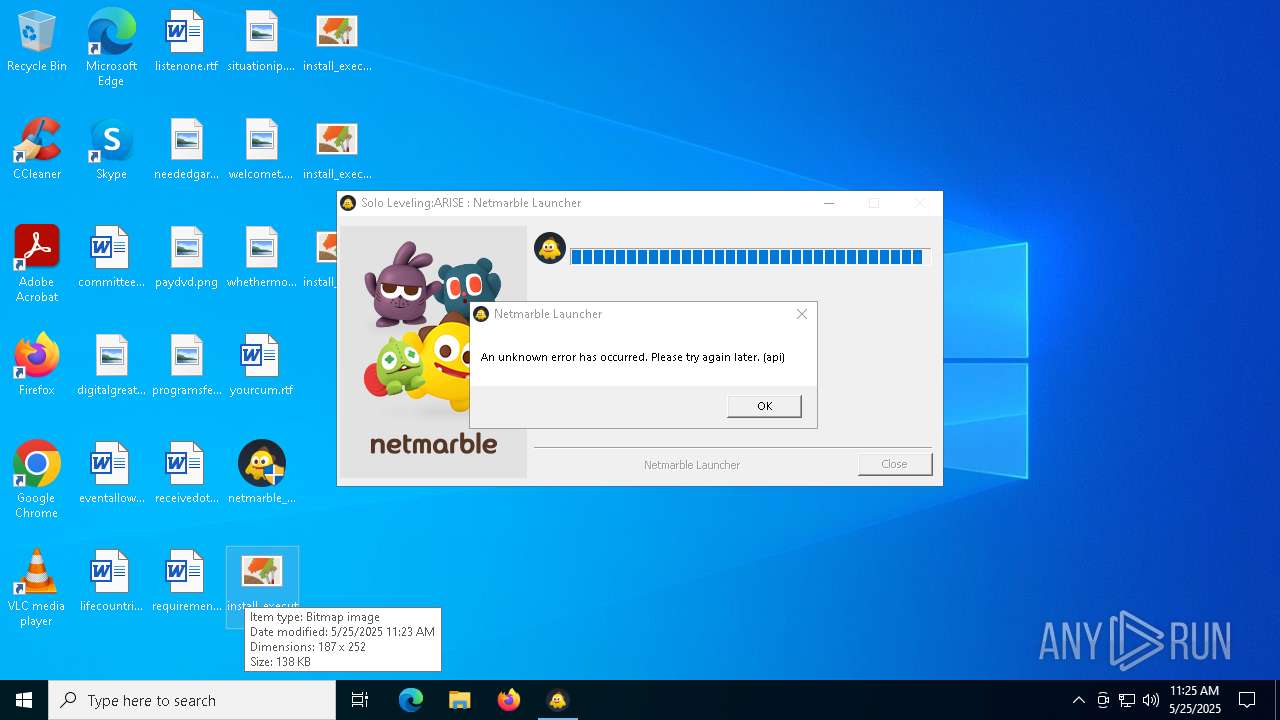Select the situationip image file on the desktop
1280x720 pixels.
(261, 43)
